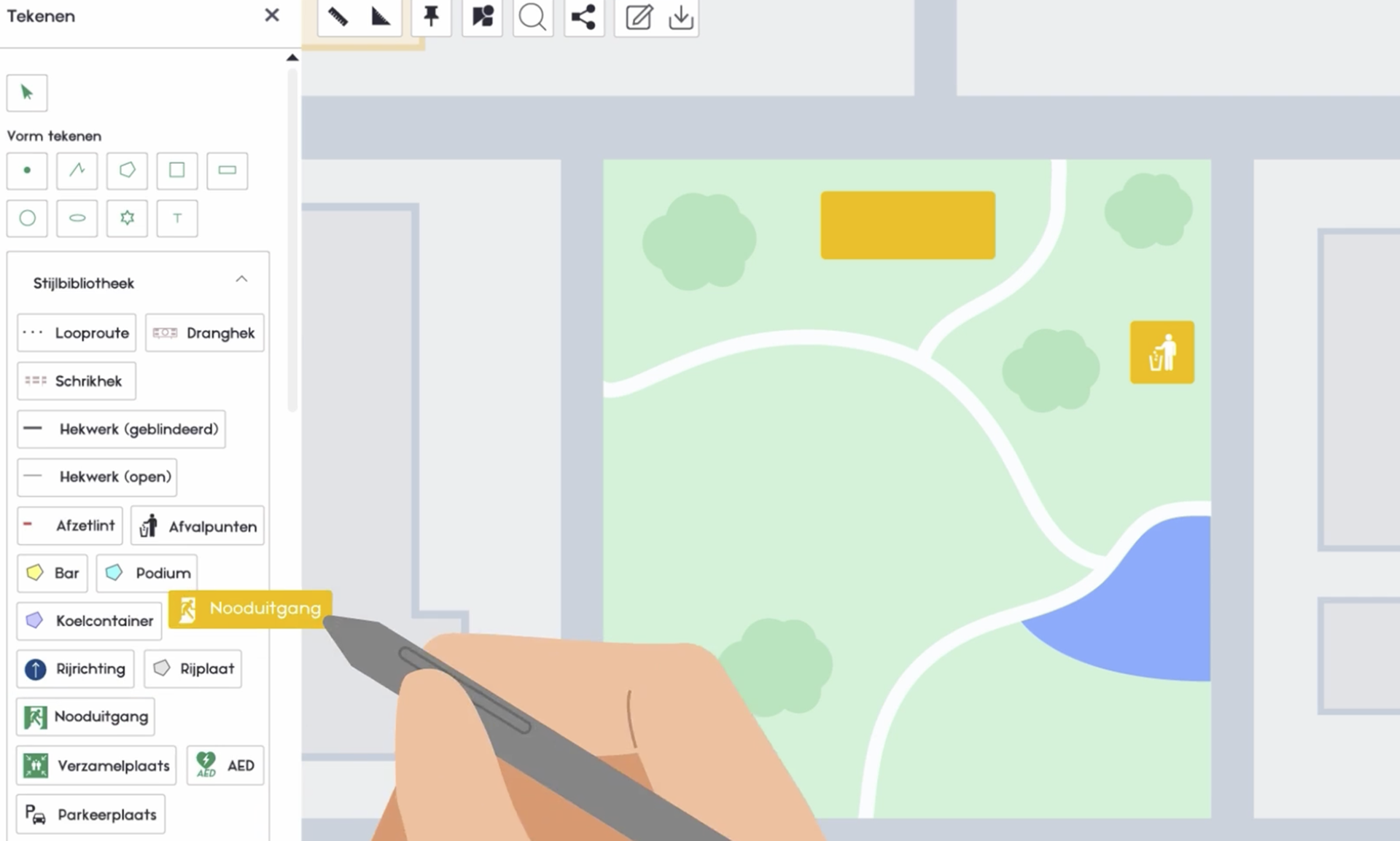The width and height of the screenshot is (1400, 841).
Task: Select the Hekwerk (geblindeerd) style
Action: coord(121,429)
